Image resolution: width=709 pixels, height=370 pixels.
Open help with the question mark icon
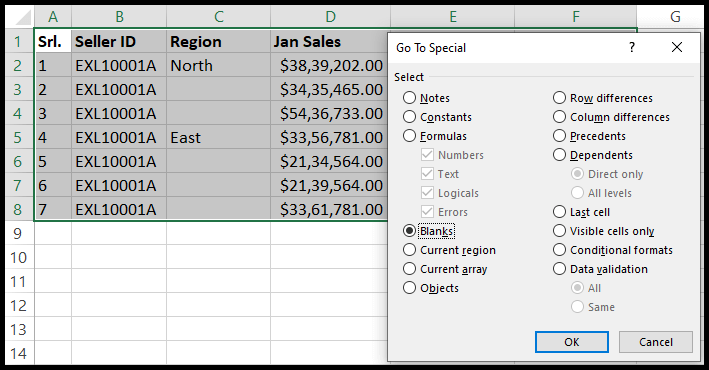(x=632, y=47)
